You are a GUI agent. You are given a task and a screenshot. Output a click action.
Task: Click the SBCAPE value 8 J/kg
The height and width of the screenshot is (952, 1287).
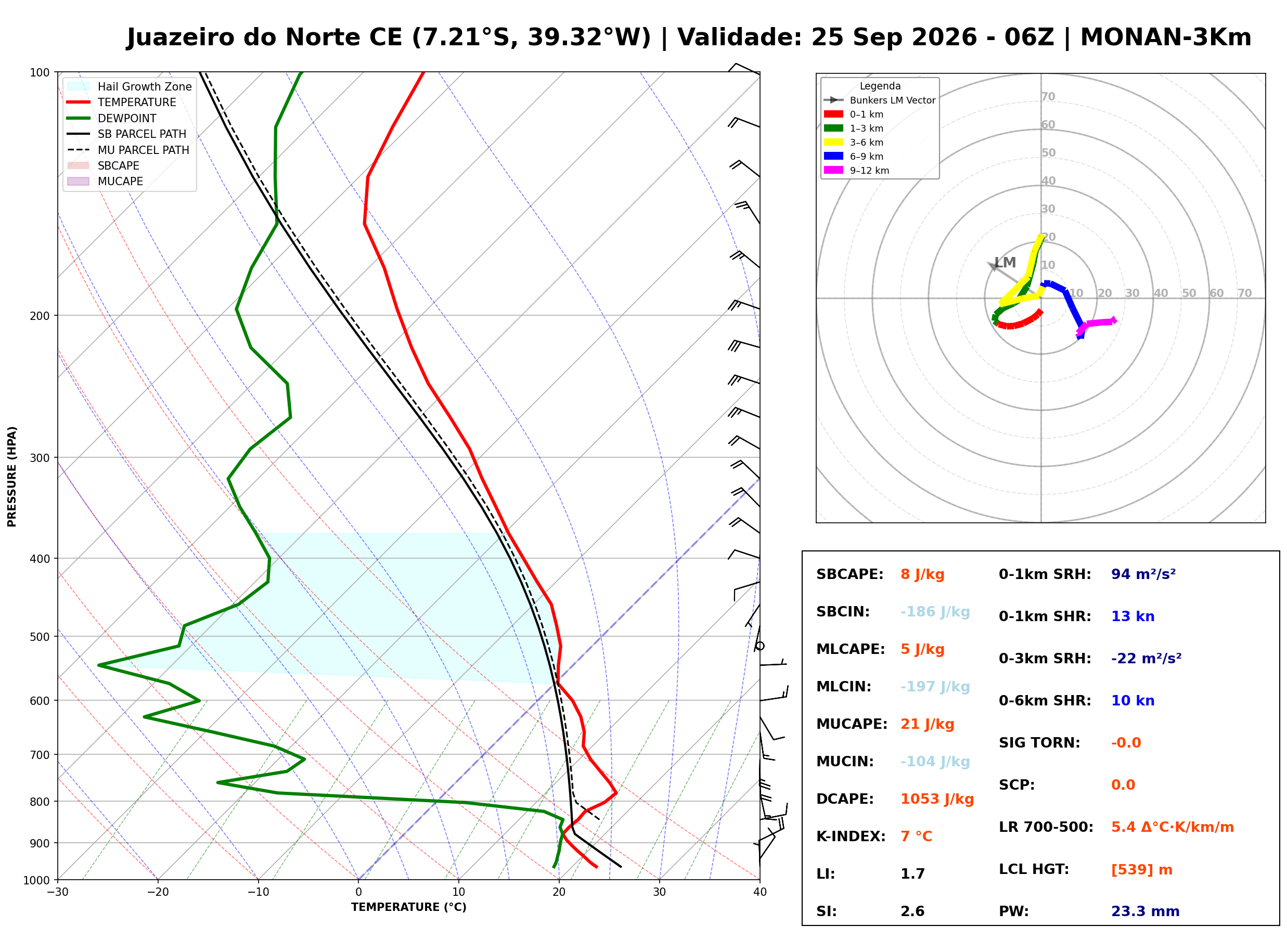[x=922, y=574]
